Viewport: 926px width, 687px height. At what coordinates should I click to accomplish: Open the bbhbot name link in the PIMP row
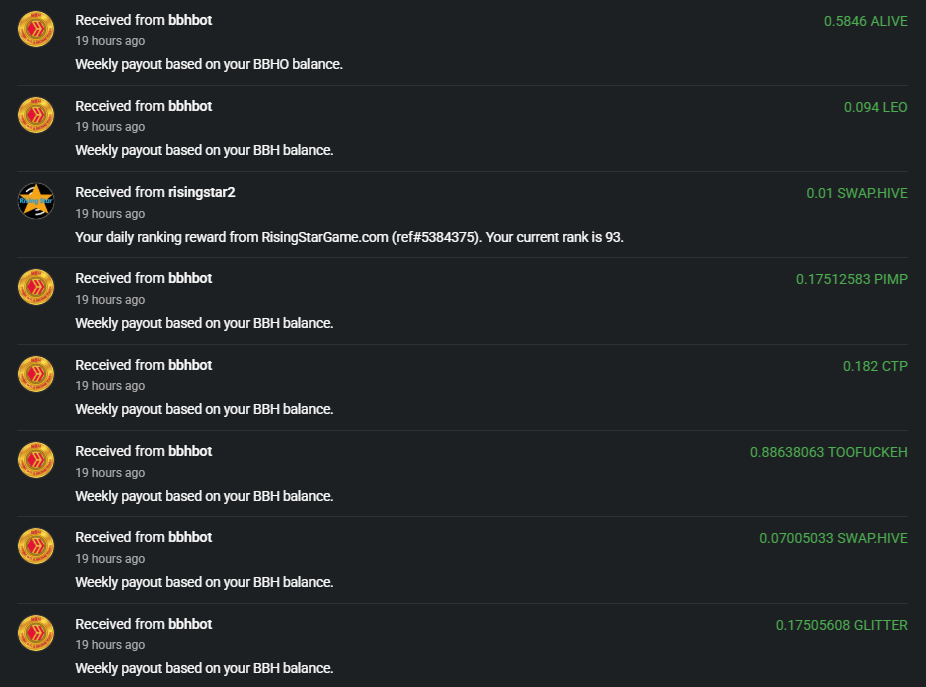pos(190,278)
